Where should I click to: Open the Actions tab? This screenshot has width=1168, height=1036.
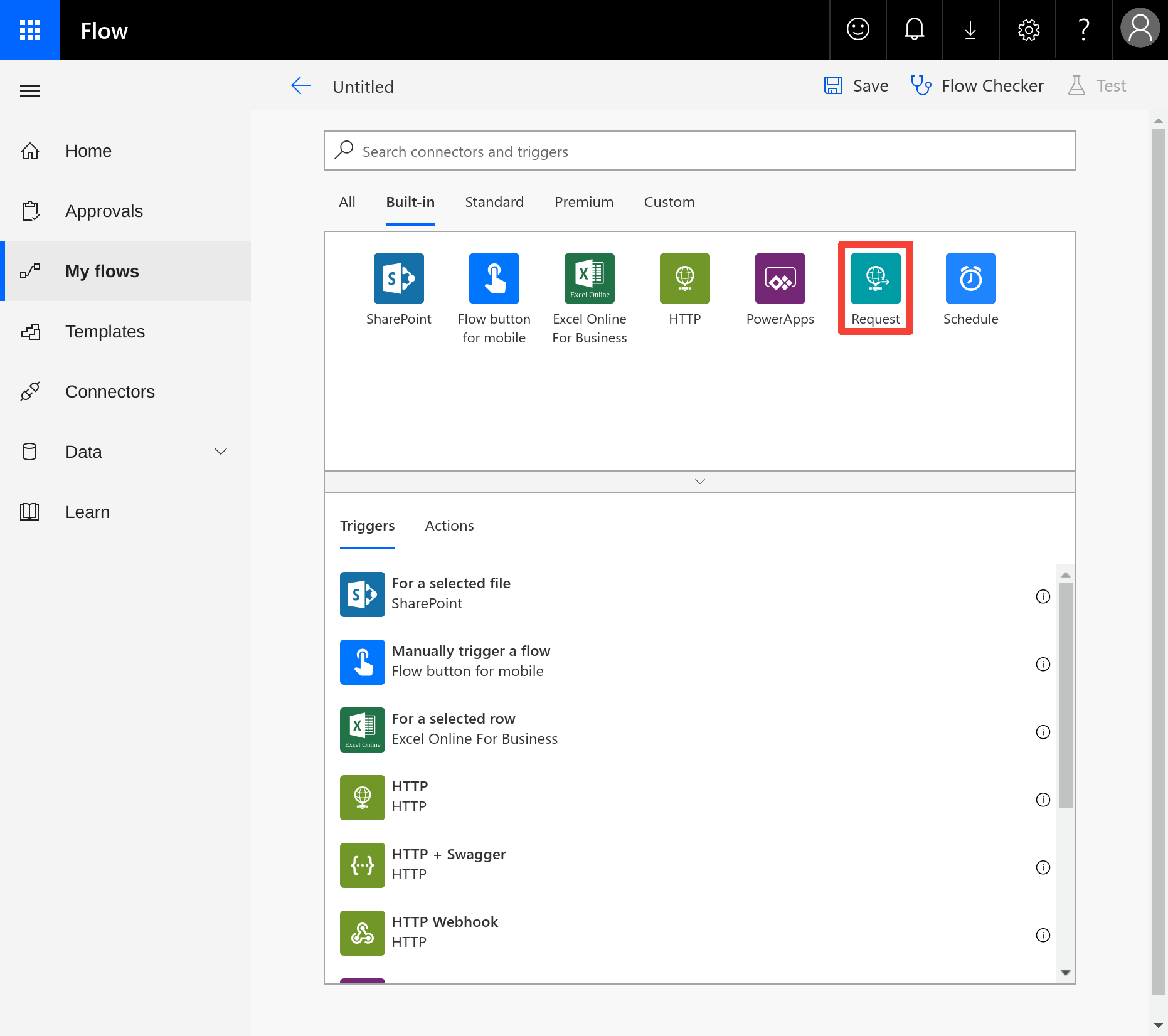click(x=449, y=526)
